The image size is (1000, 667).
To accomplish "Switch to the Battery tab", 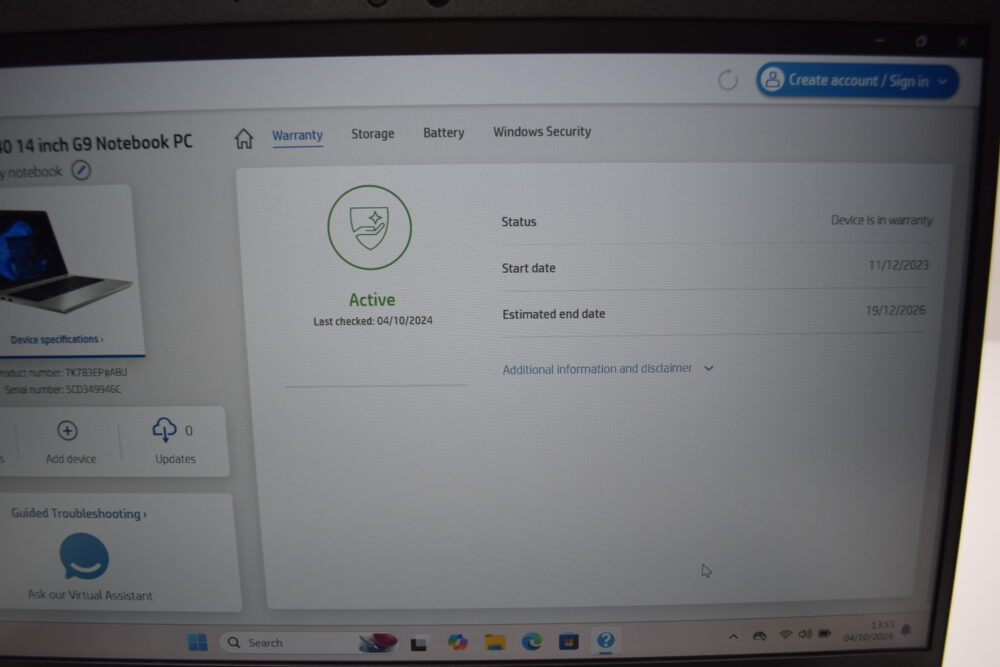I will click(x=444, y=133).
